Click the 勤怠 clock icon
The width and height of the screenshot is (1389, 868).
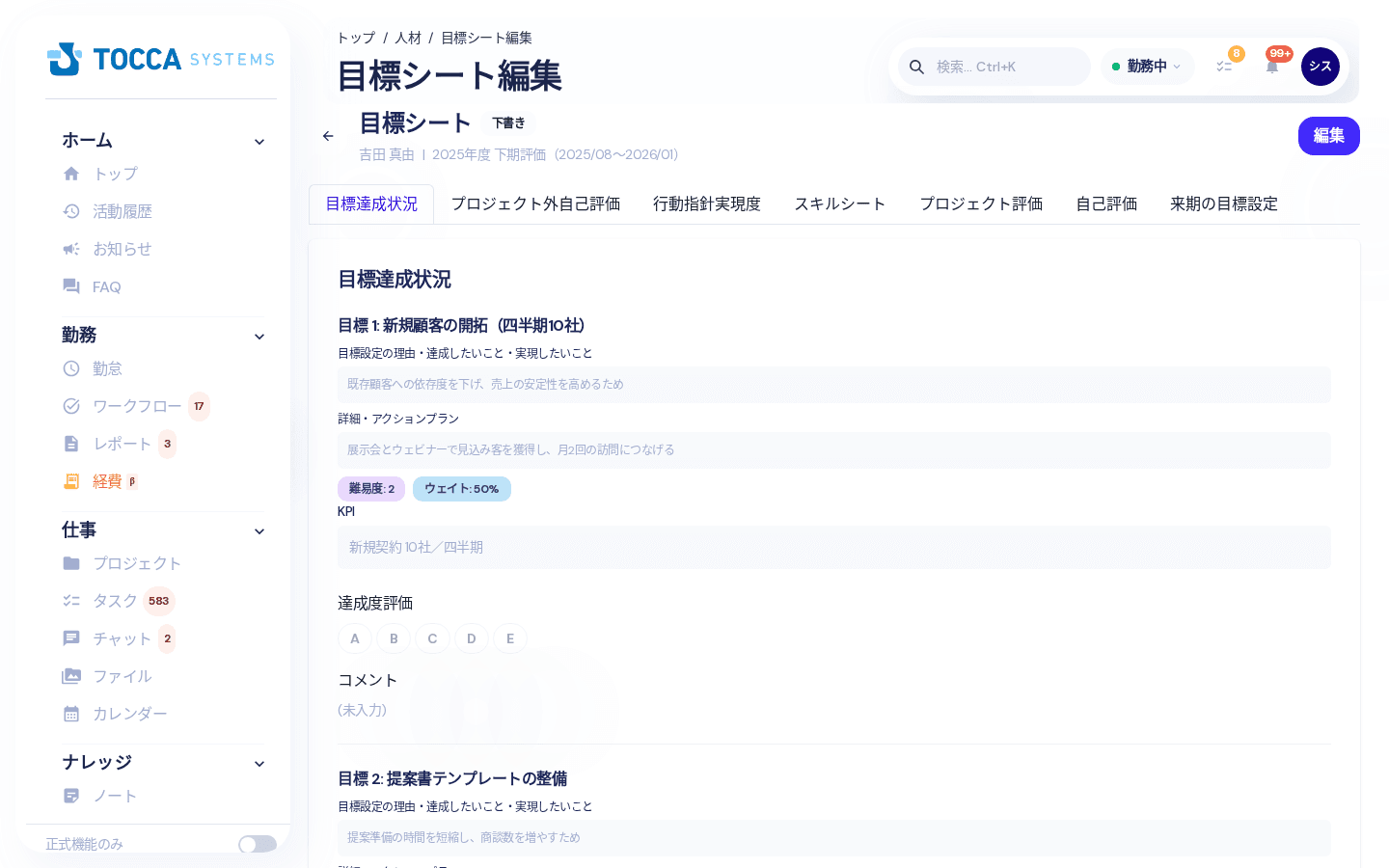pos(71,368)
